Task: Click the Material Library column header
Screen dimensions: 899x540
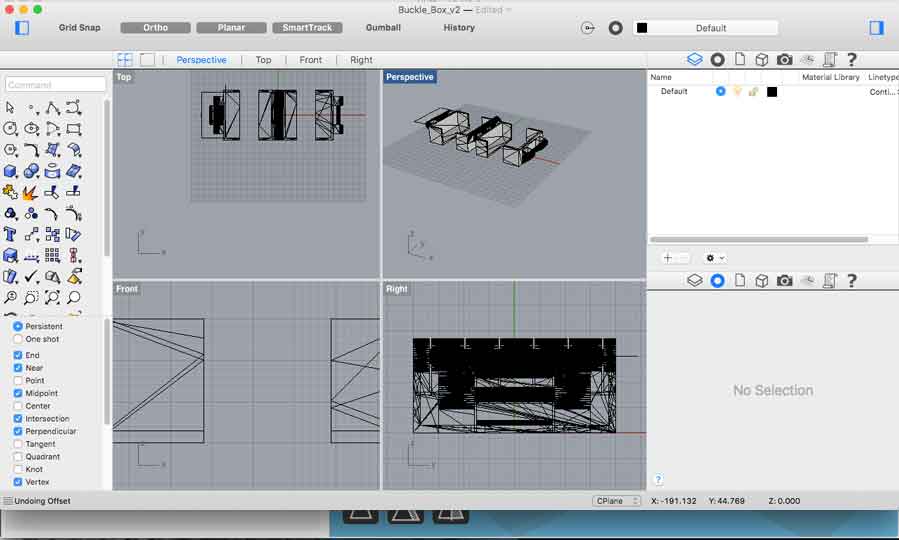Action: (x=831, y=77)
